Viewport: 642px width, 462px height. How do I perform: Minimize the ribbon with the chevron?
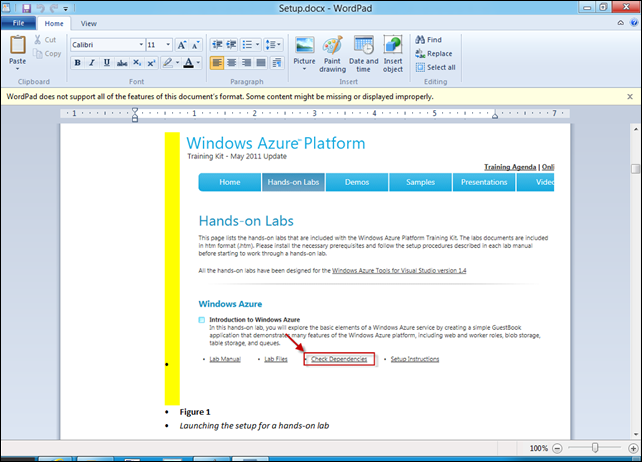621,23
